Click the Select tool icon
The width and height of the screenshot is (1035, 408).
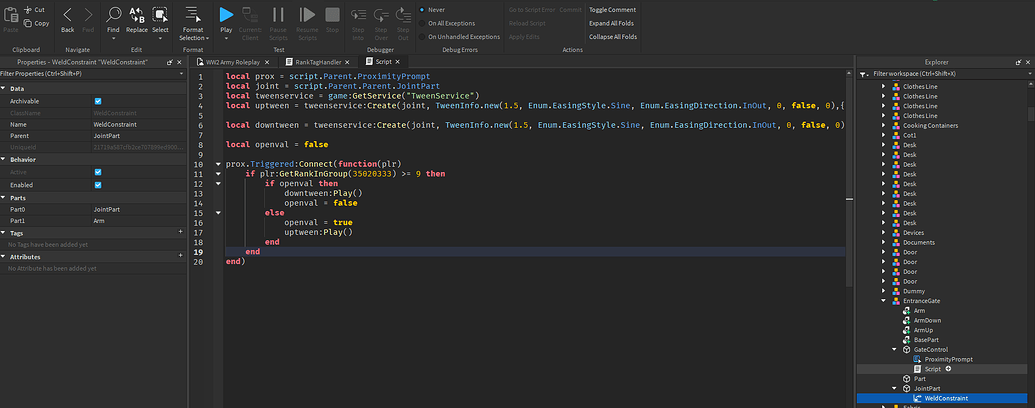click(x=160, y=15)
